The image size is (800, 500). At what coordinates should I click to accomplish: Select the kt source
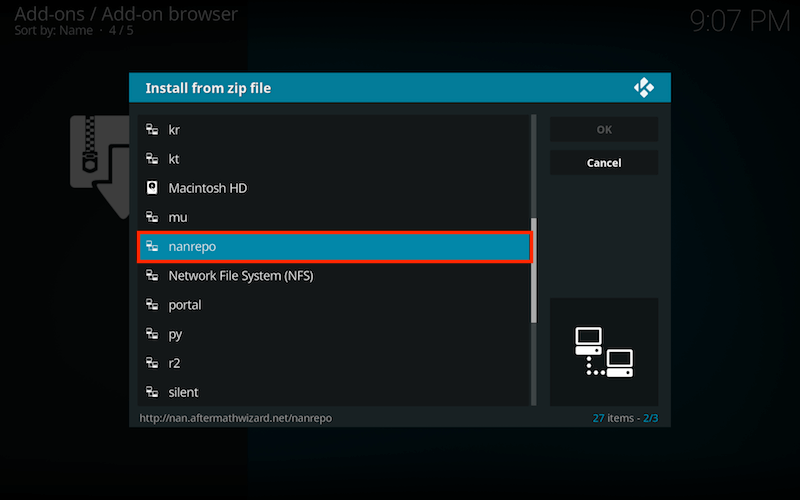pyautogui.click(x=335, y=159)
